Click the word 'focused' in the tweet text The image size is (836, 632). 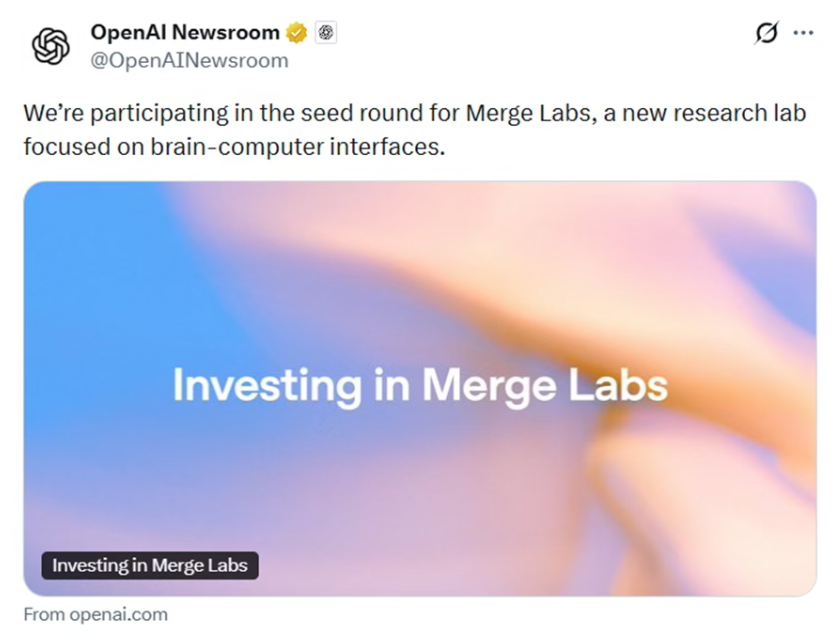pyautogui.click(x=60, y=145)
